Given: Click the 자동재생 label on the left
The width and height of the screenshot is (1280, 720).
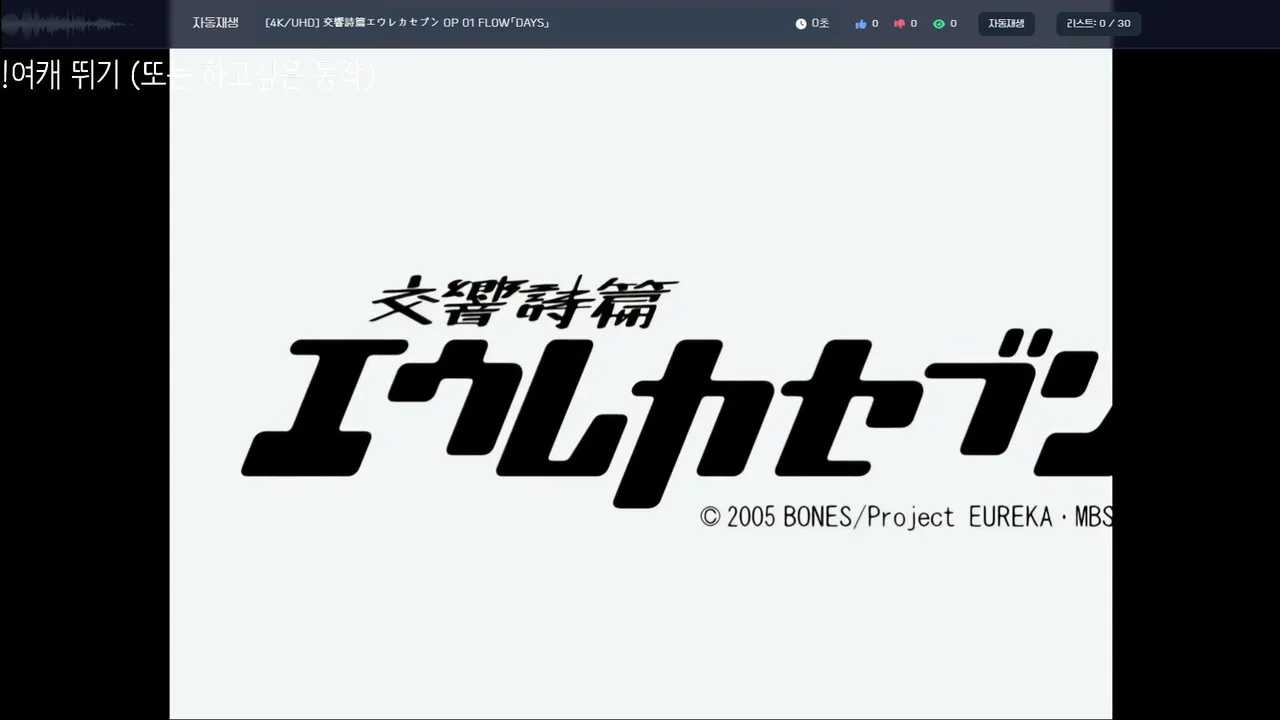Looking at the screenshot, I should [216, 23].
